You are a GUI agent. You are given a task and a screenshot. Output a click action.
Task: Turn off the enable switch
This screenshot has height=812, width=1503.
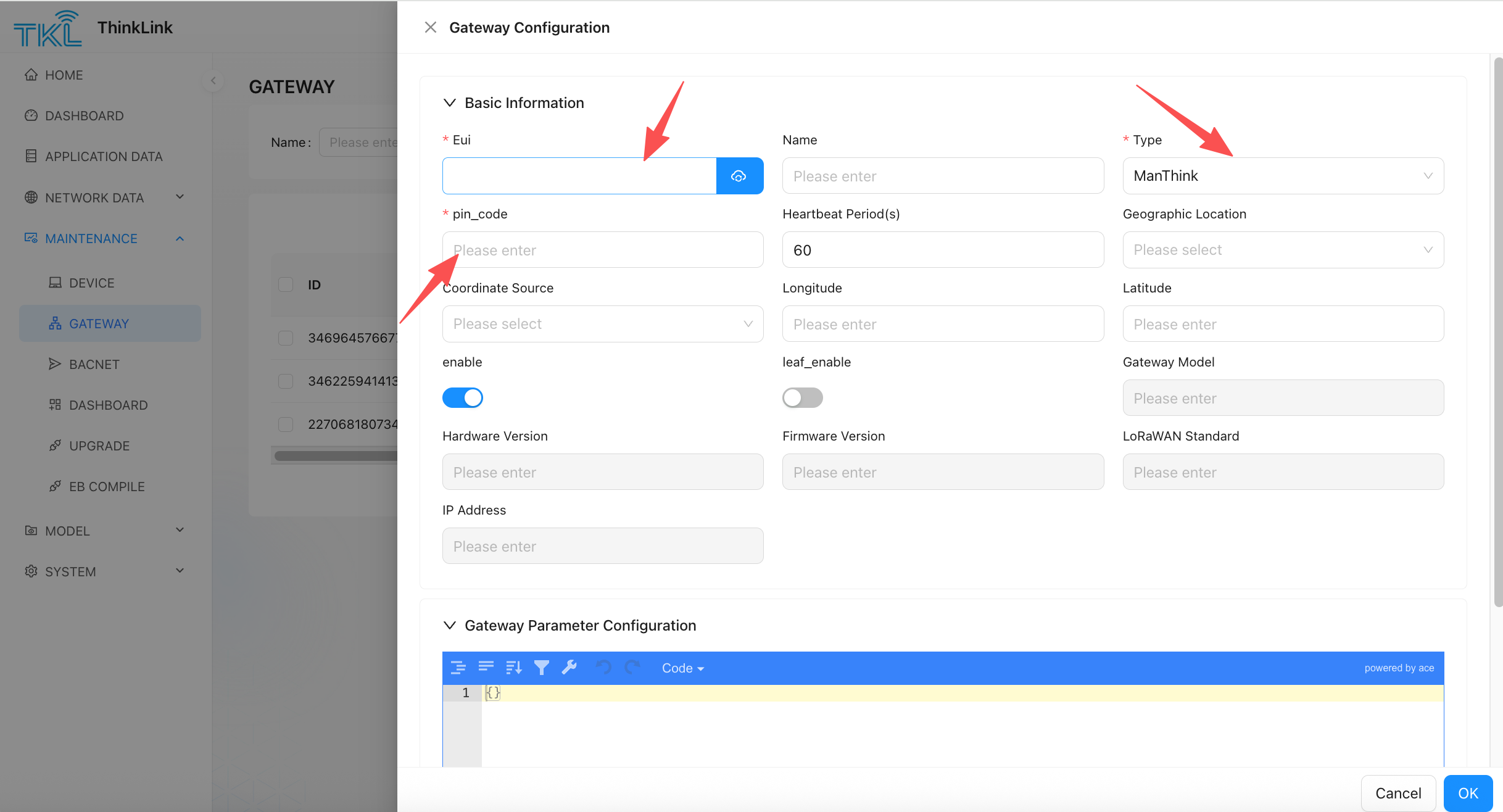coord(462,398)
